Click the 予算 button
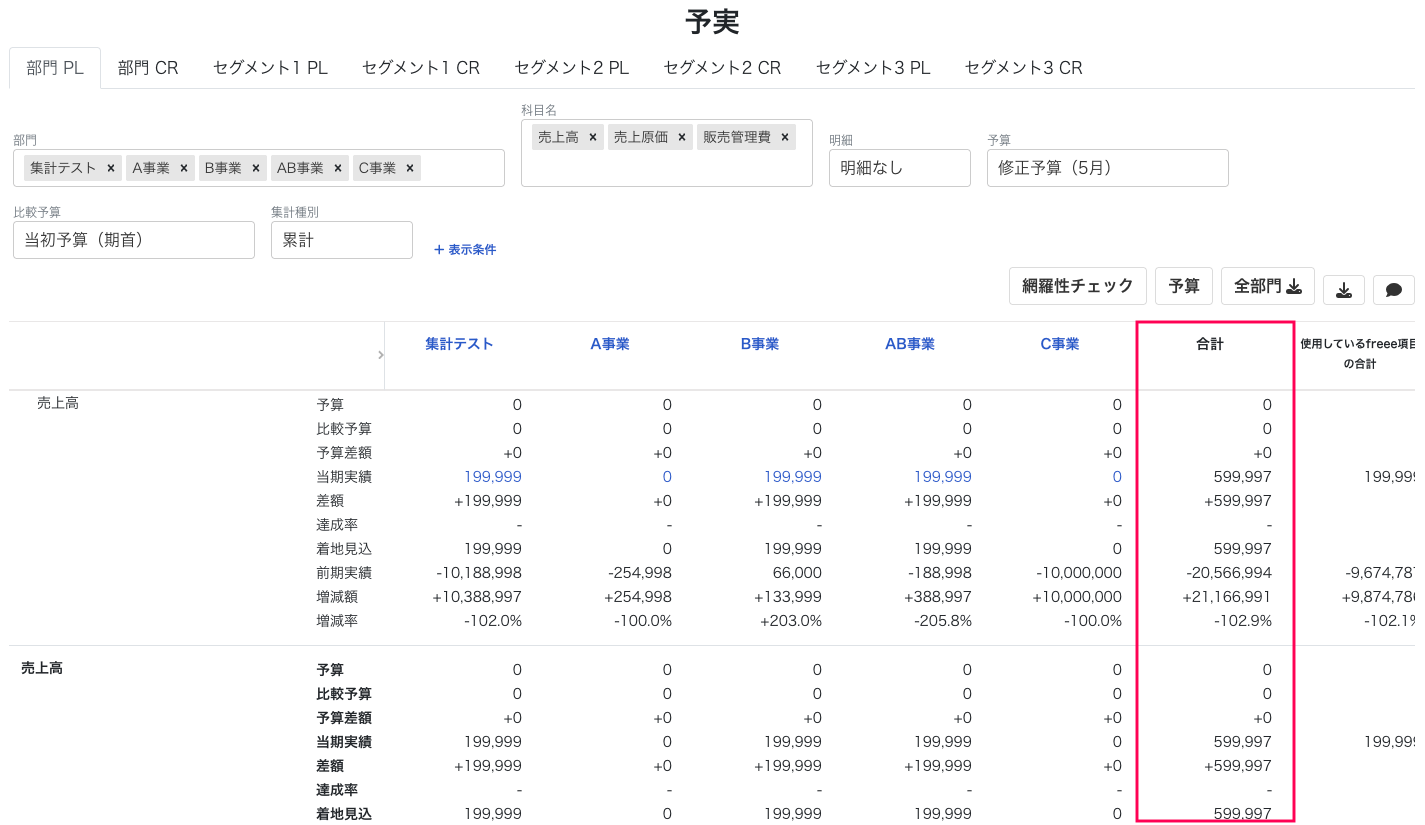The width and height of the screenshot is (1425, 825). [1184, 286]
